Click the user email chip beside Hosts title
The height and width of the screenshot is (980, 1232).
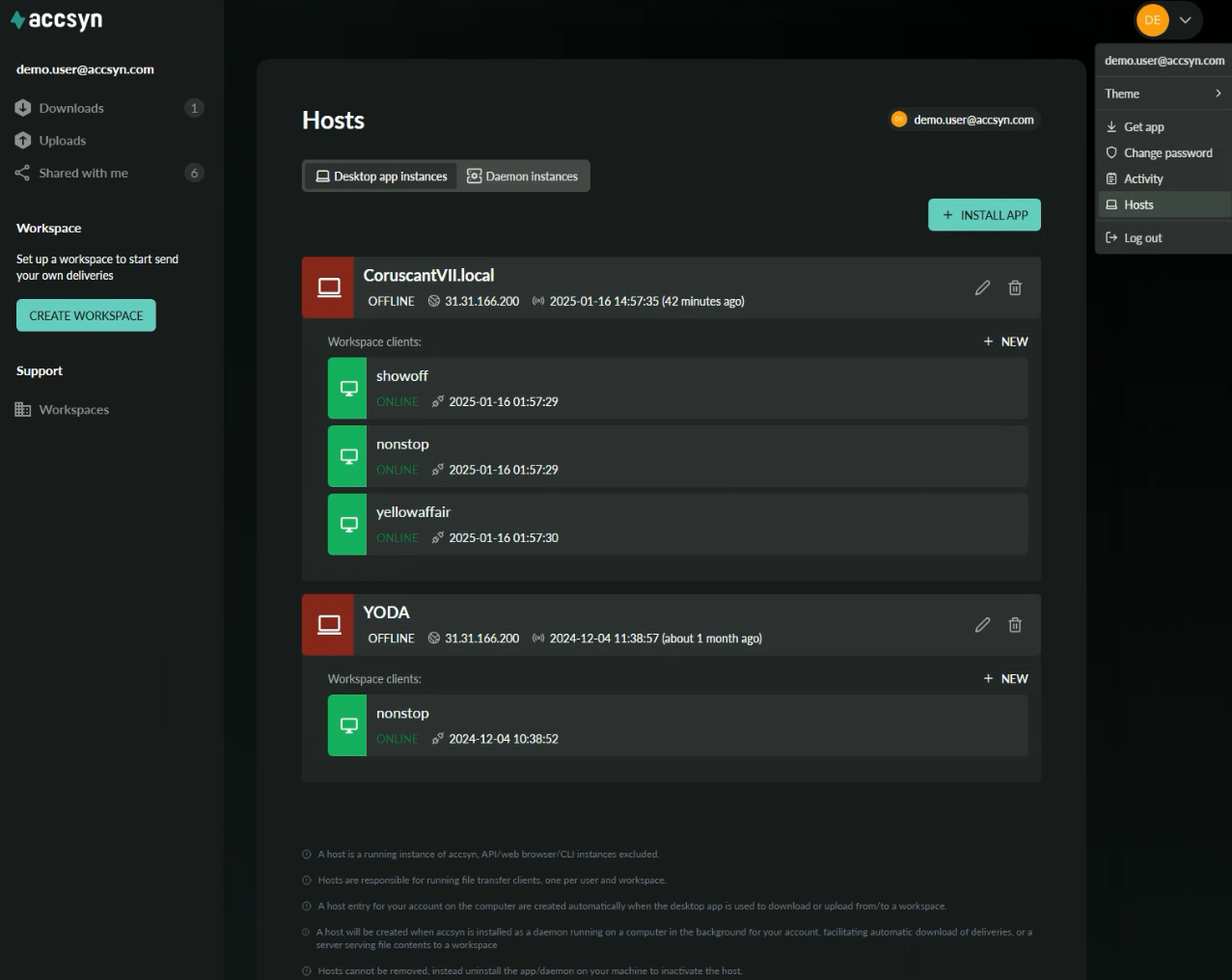pos(964,120)
